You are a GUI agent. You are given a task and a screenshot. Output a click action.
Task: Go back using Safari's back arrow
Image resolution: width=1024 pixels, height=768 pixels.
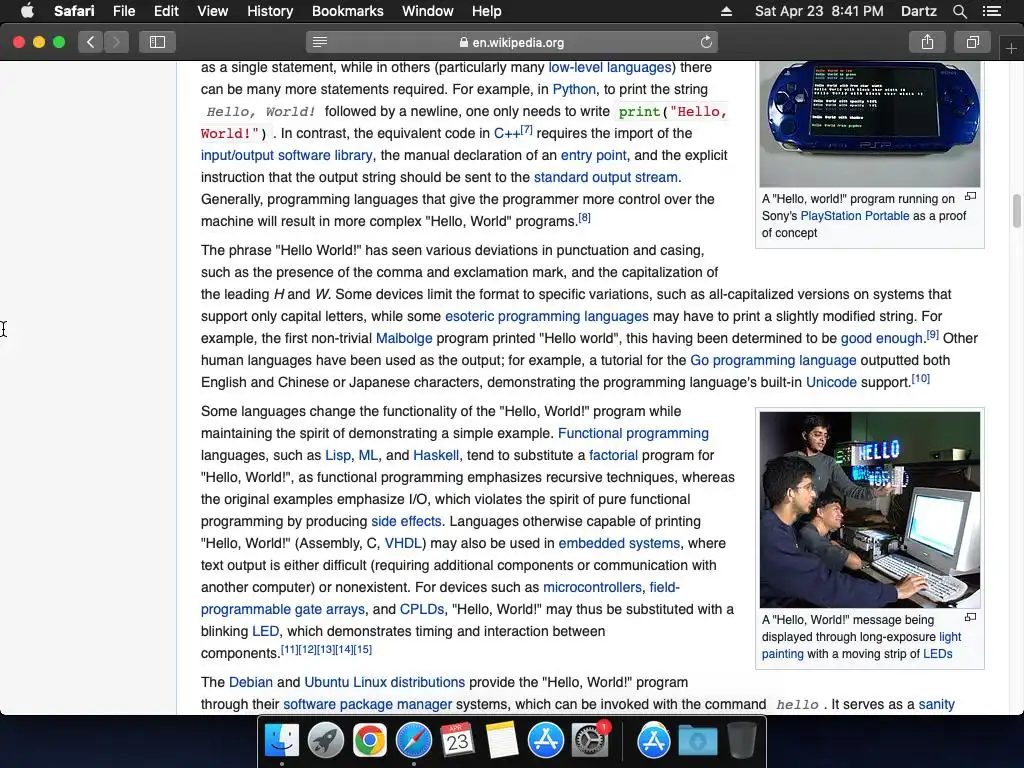pyautogui.click(x=91, y=42)
